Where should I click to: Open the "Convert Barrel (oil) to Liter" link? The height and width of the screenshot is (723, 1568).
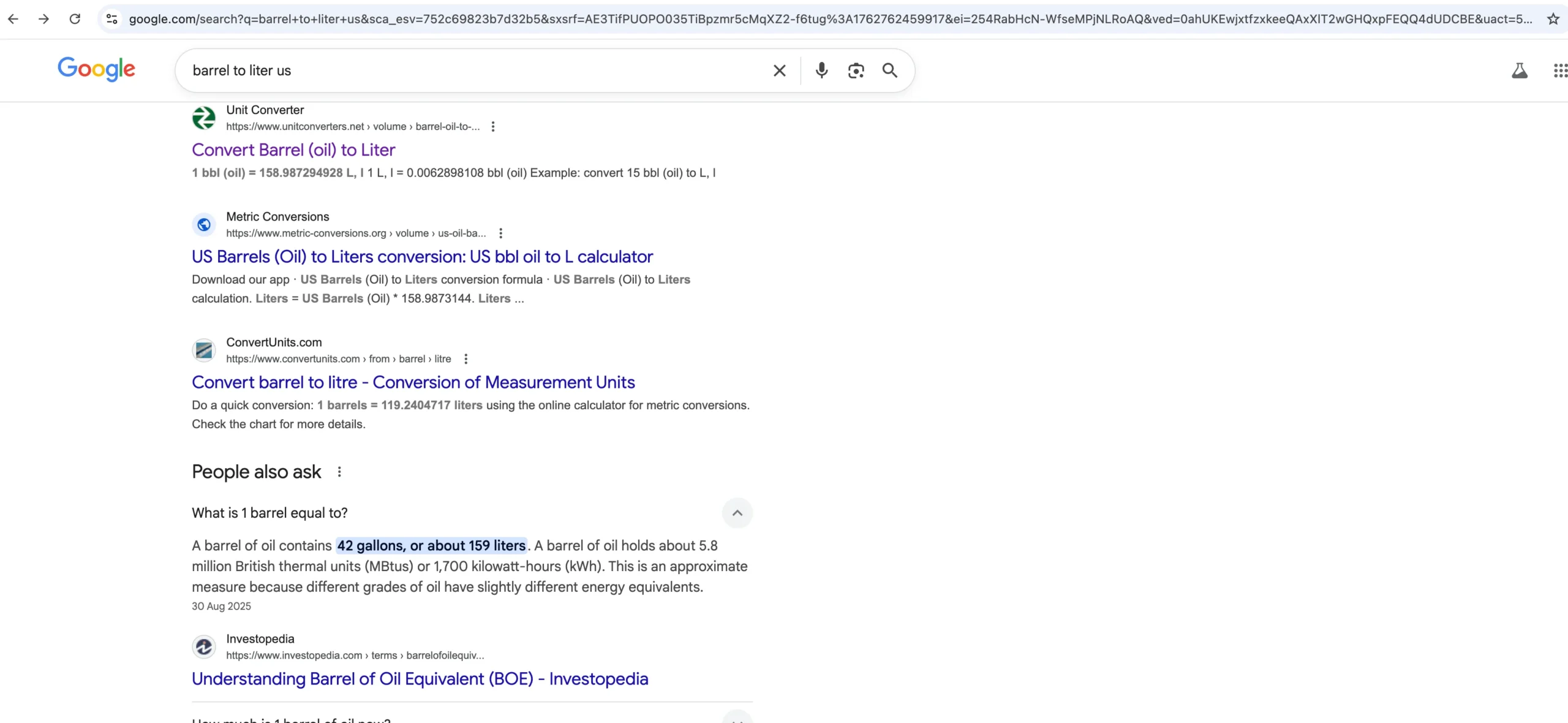(x=293, y=150)
